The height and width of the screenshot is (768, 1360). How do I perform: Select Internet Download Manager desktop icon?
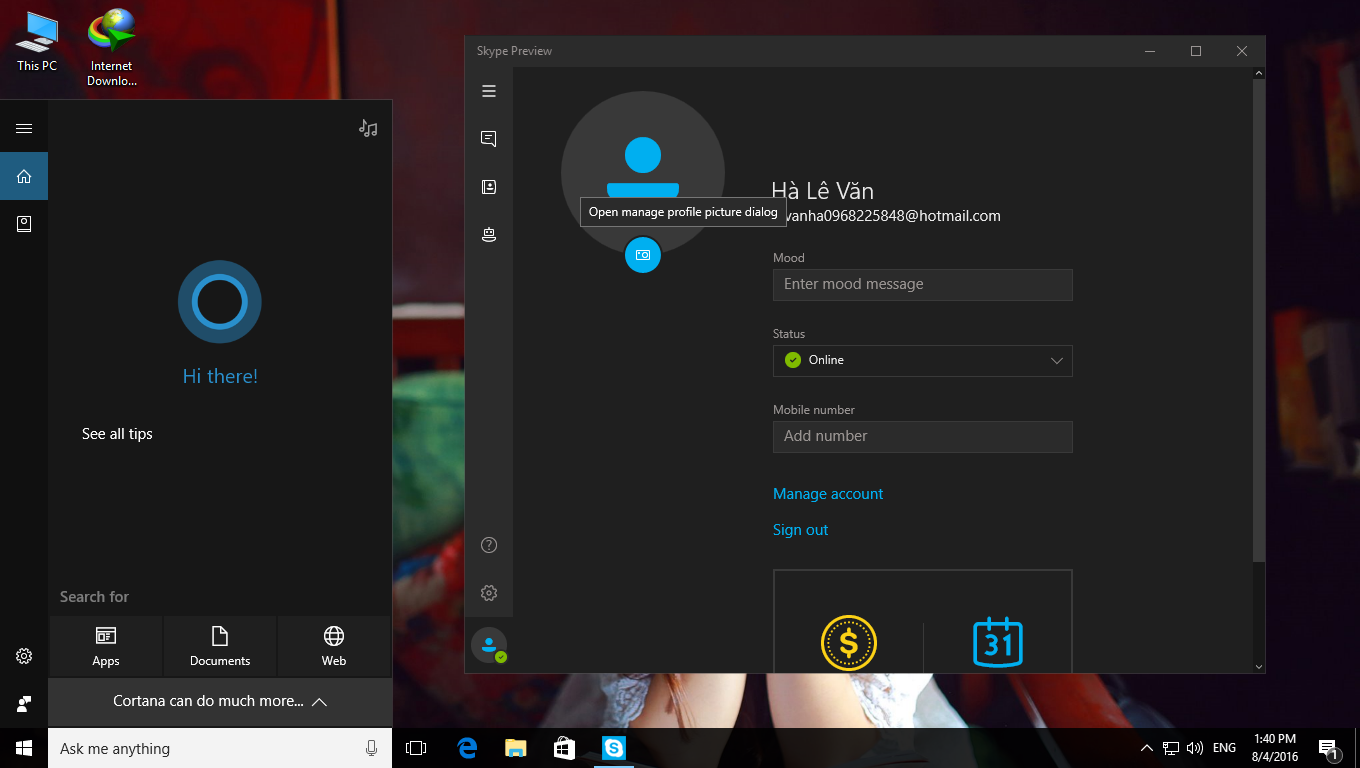click(x=112, y=47)
